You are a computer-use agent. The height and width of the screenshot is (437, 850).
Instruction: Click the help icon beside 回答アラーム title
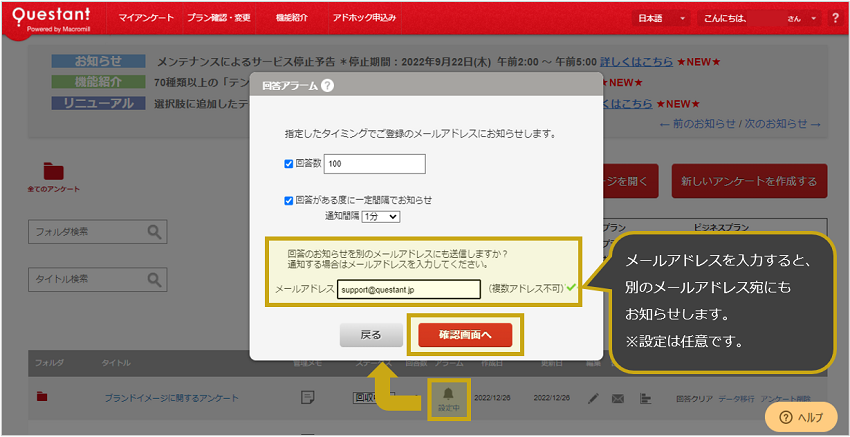pyautogui.click(x=327, y=85)
